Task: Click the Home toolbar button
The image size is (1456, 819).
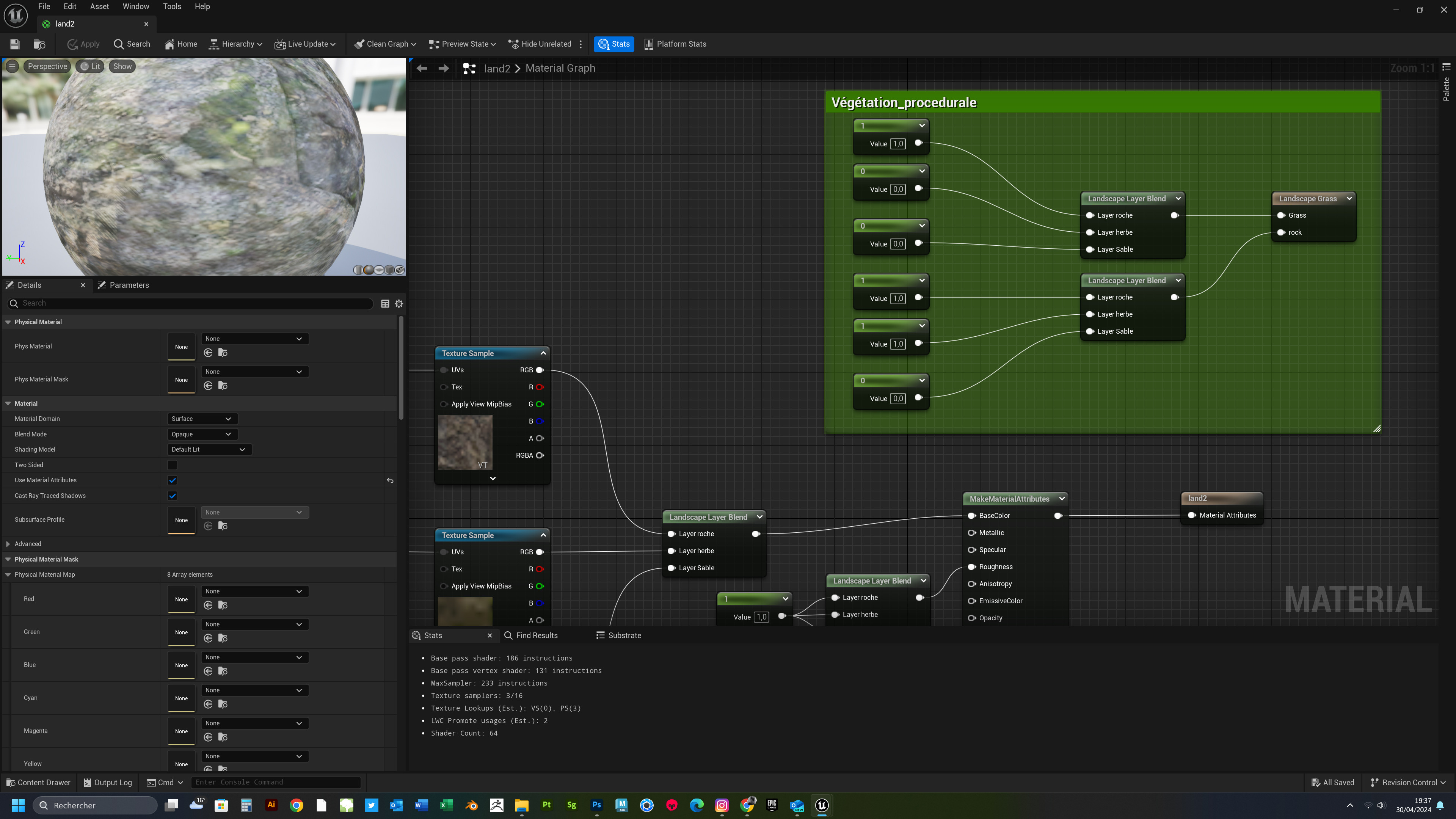Action: coord(181,44)
